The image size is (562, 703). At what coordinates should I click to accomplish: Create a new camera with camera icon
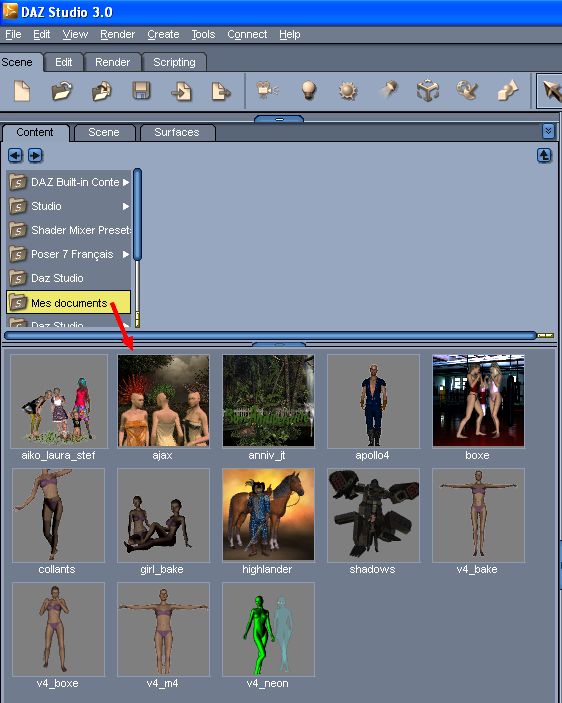pyautogui.click(x=268, y=90)
